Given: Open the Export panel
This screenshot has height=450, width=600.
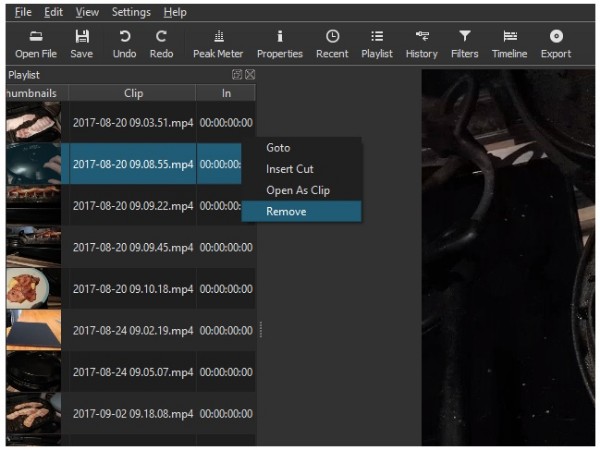Looking at the screenshot, I should click(556, 44).
